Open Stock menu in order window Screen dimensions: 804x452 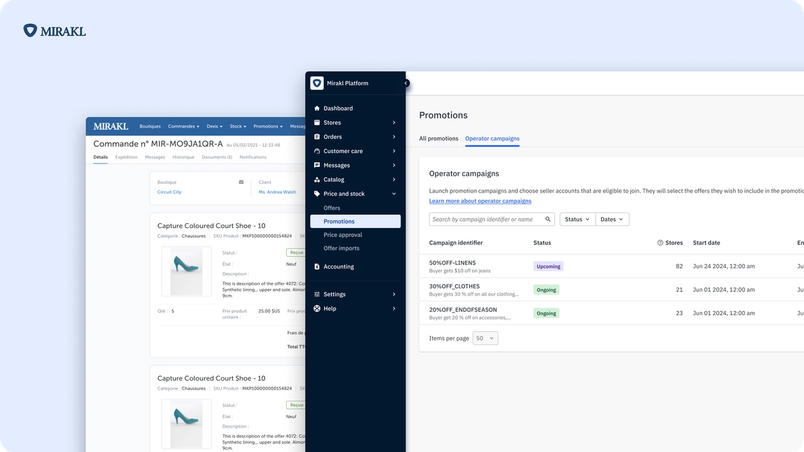[238, 126]
